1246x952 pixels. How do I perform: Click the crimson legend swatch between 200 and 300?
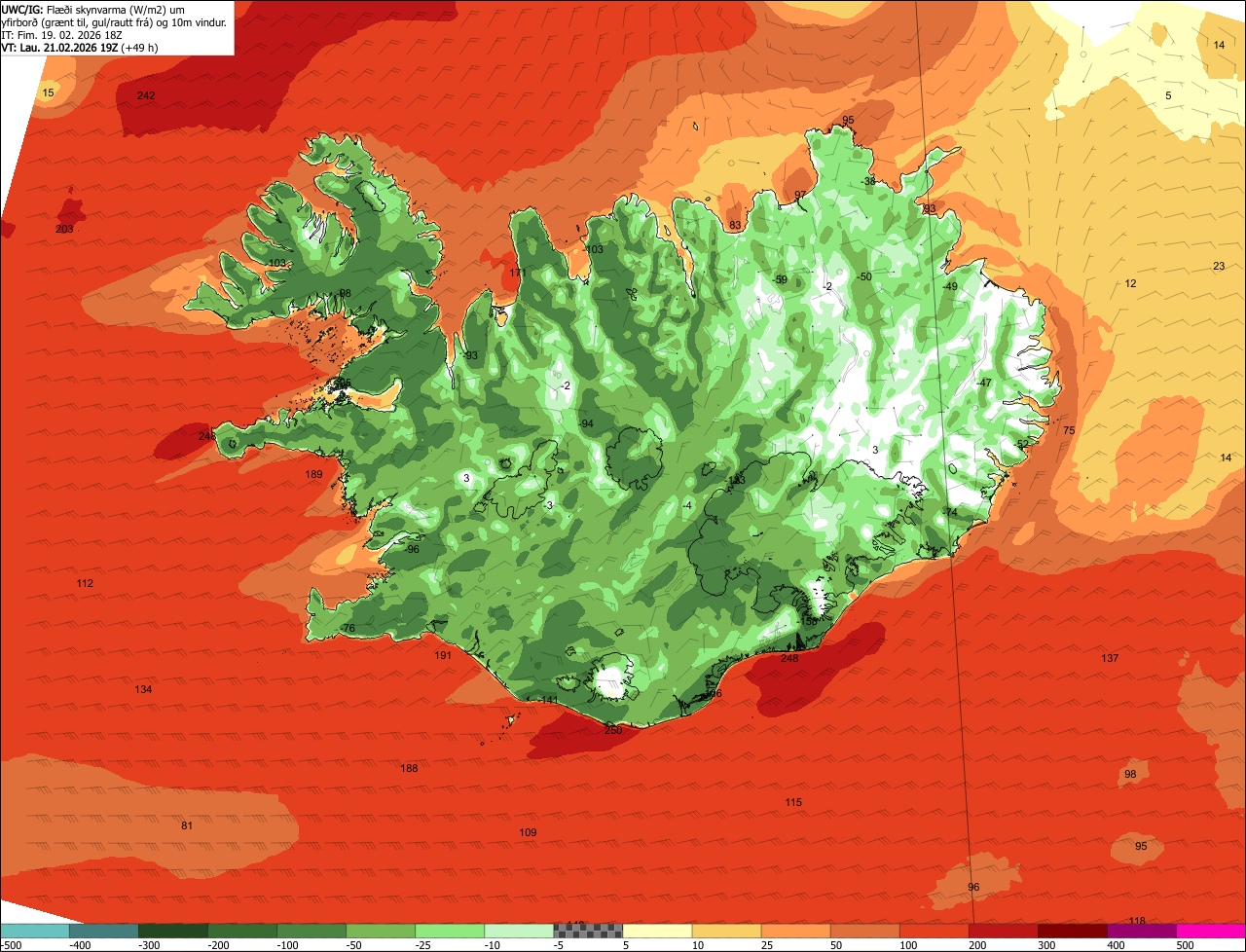(1004, 931)
